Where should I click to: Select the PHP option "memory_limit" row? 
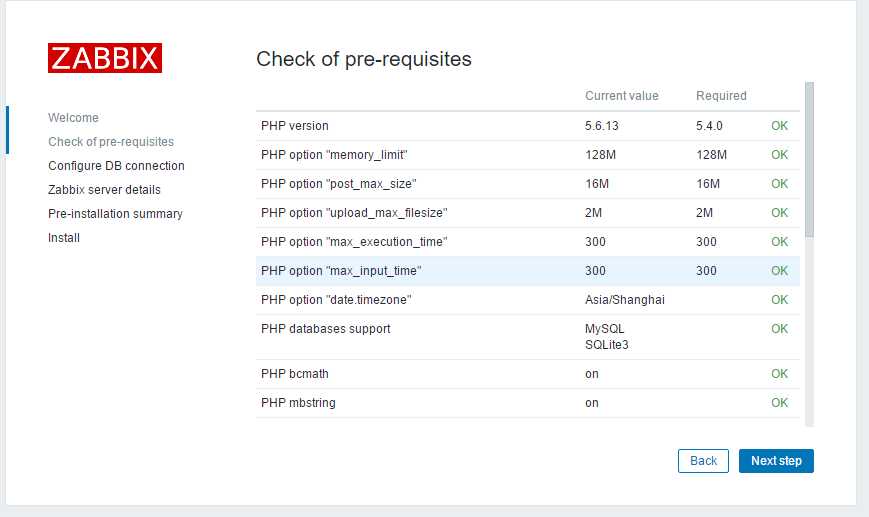pos(528,155)
